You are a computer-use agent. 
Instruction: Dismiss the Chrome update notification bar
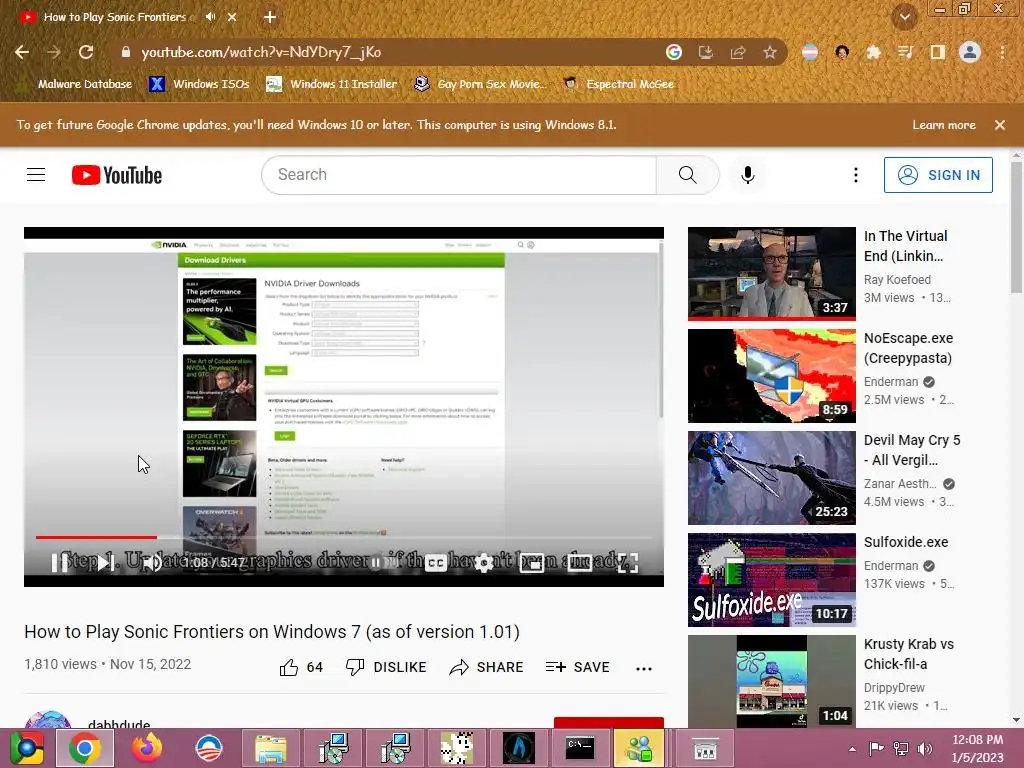tap(1000, 125)
